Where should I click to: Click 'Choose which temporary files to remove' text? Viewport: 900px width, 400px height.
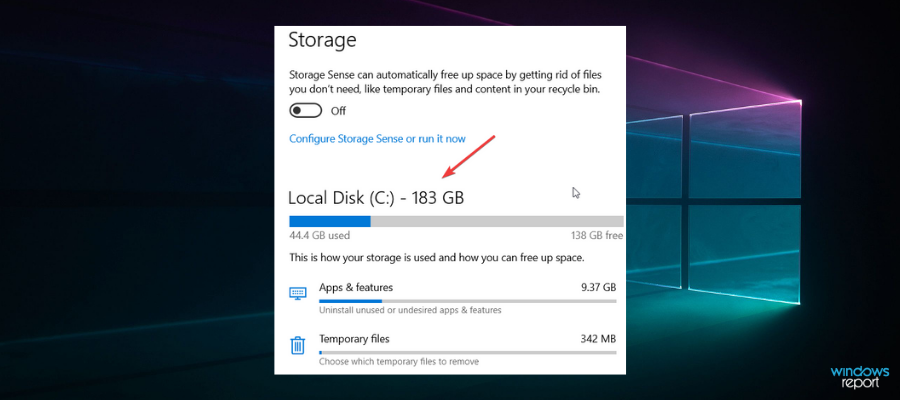coord(398,362)
